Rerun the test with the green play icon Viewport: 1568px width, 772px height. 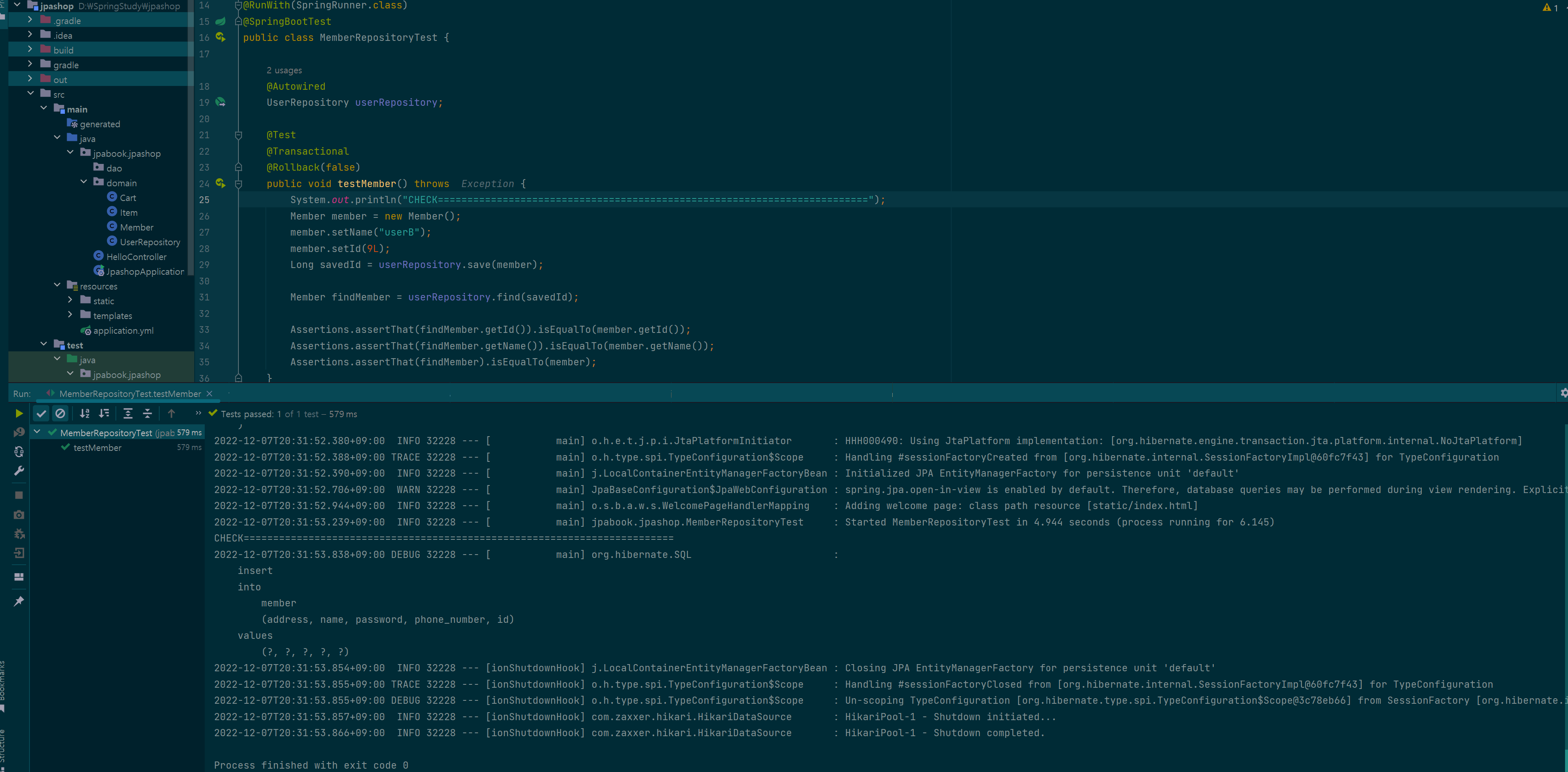[x=19, y=414]
